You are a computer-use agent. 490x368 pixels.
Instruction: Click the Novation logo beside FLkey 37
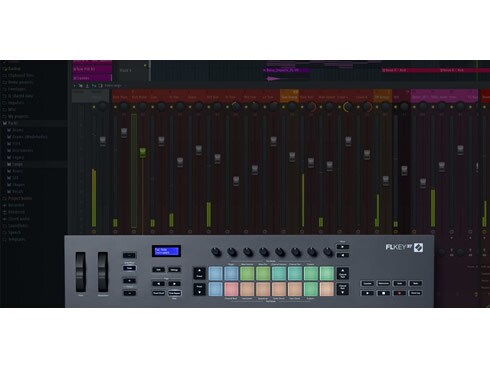419,247
